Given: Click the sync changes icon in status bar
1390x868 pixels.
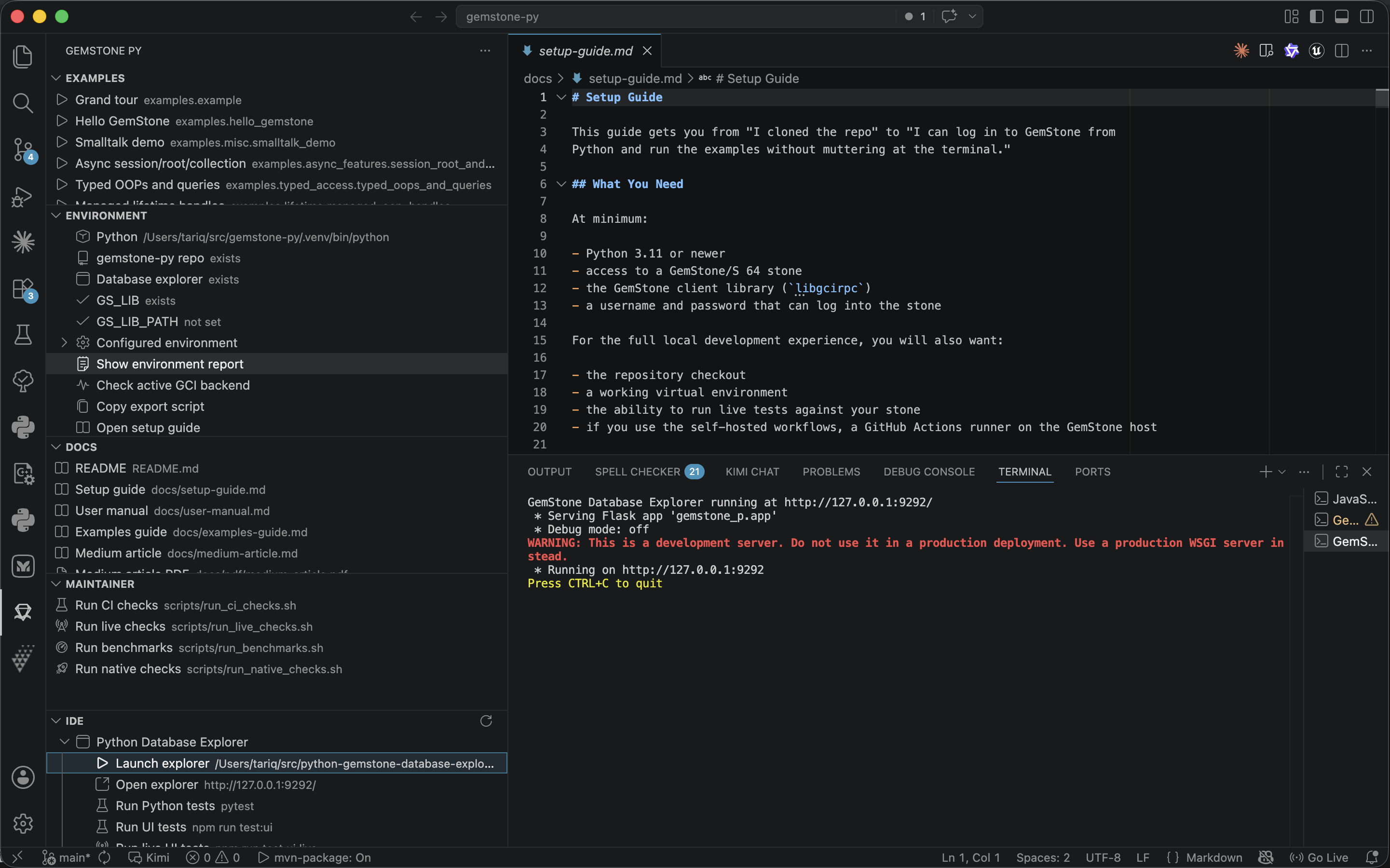Looking at the screenshot, I should 105,857.
